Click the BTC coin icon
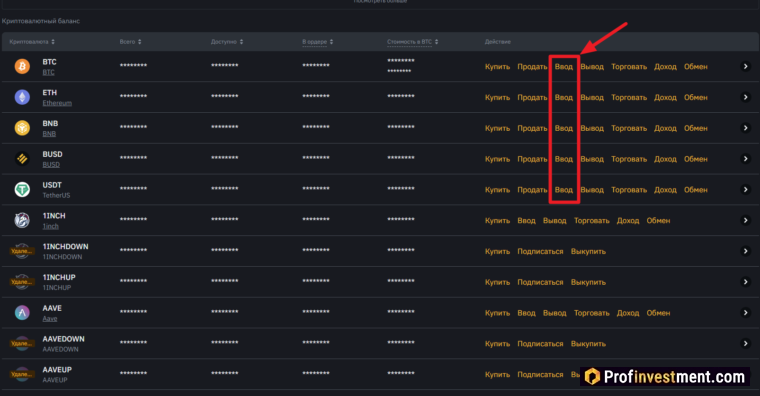 [22, 66]
